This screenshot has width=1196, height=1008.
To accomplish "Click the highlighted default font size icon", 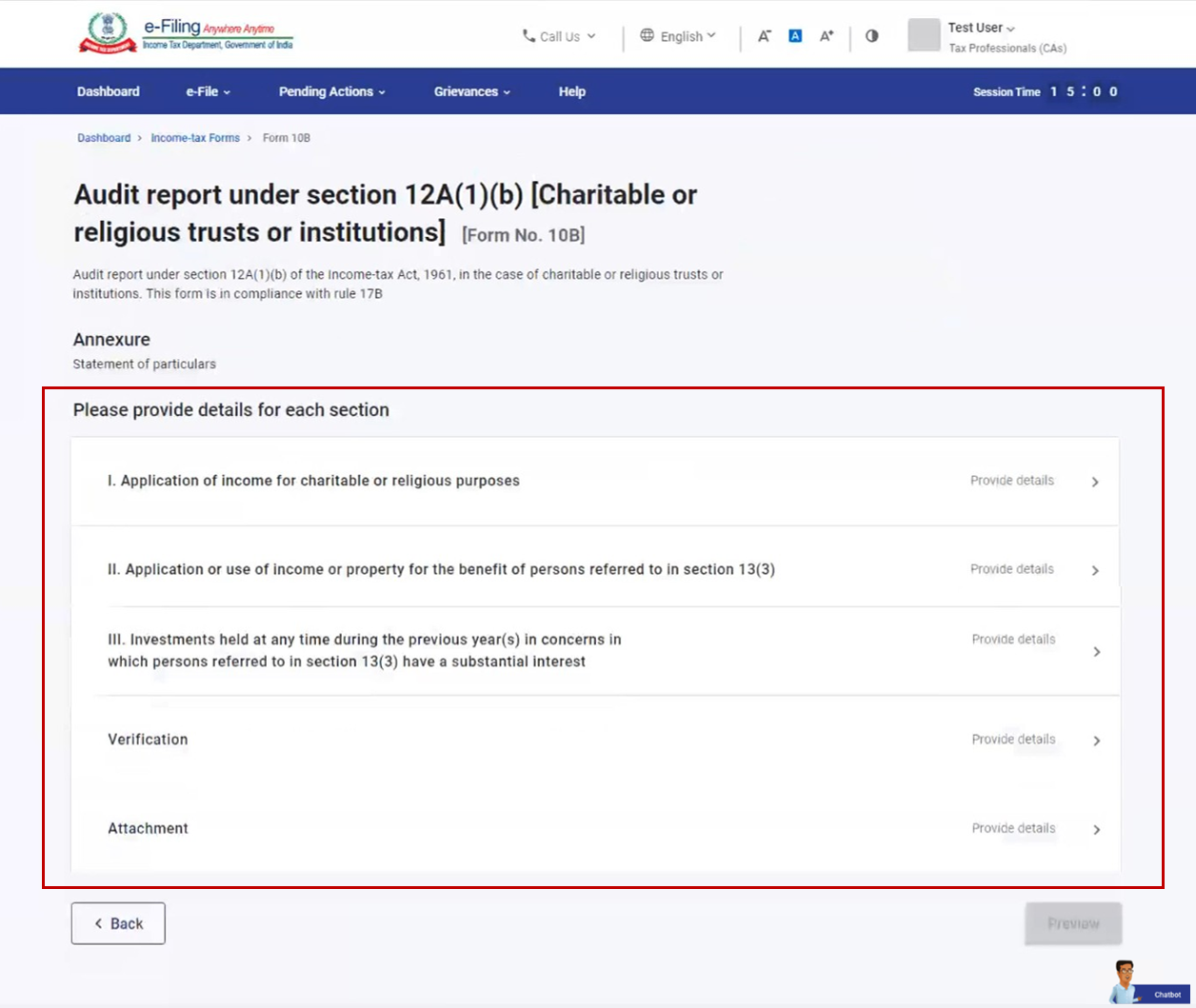I will [794, 35].
